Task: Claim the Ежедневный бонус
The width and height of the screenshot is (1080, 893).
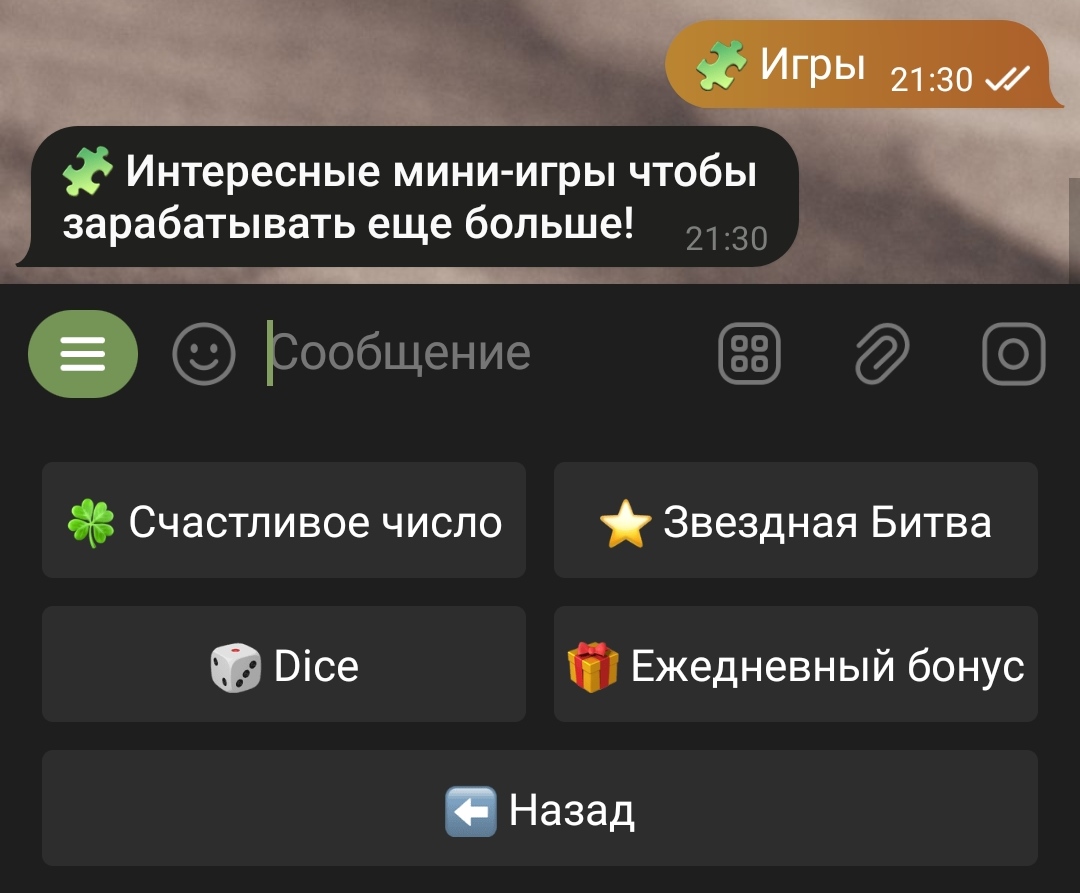Action: tap(796, 664)
